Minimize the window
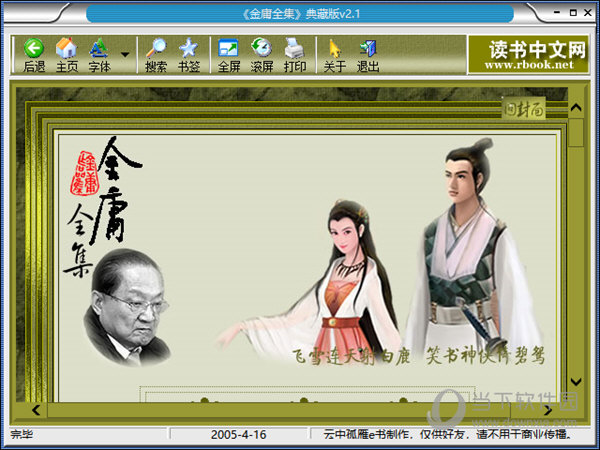Screen dimensions: 600x450 (557, 13)
